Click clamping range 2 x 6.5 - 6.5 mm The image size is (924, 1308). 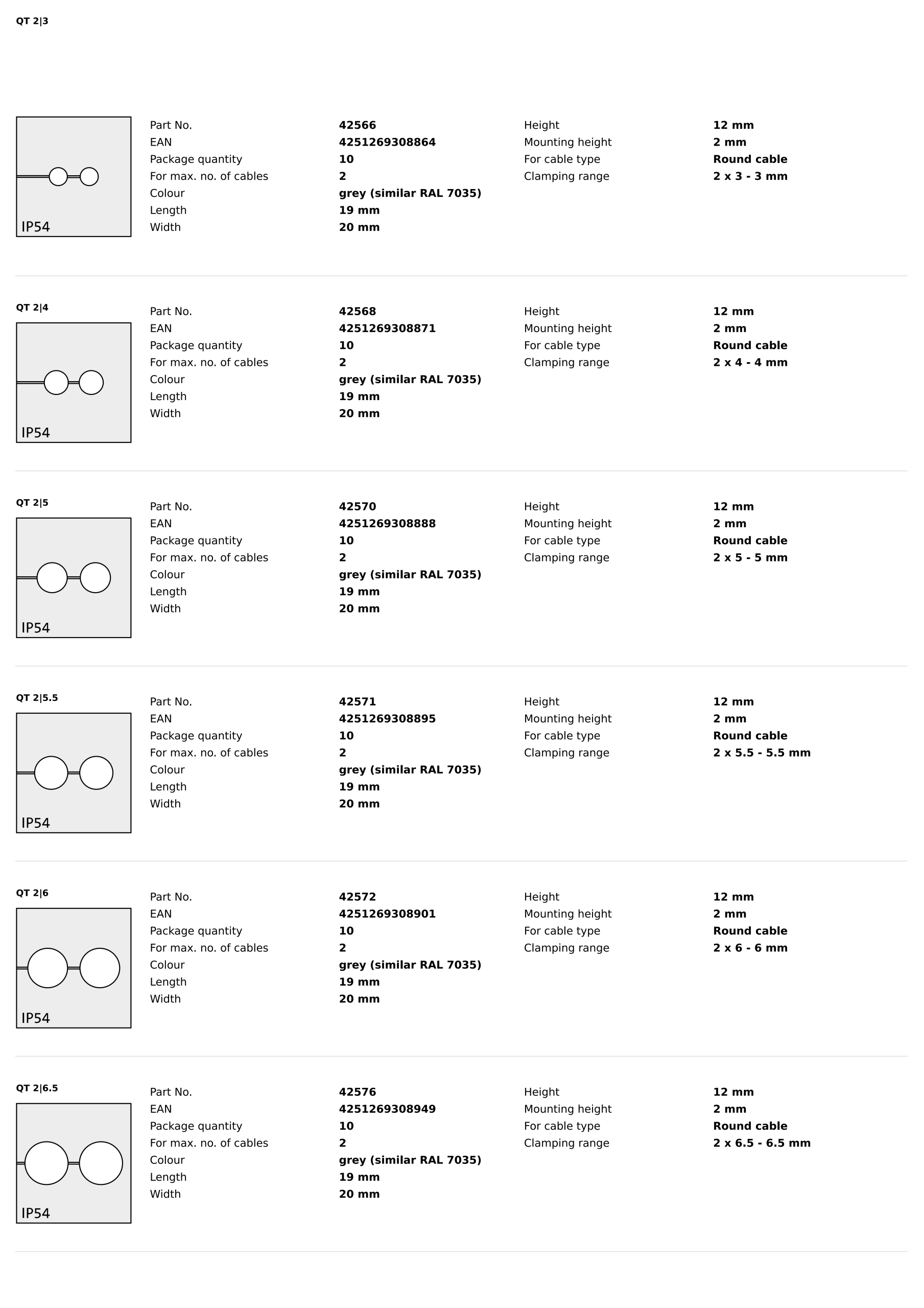(x=761, y=1143)
